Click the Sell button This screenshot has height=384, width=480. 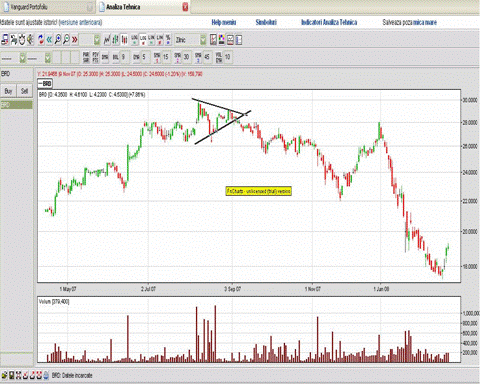[24, 91]
